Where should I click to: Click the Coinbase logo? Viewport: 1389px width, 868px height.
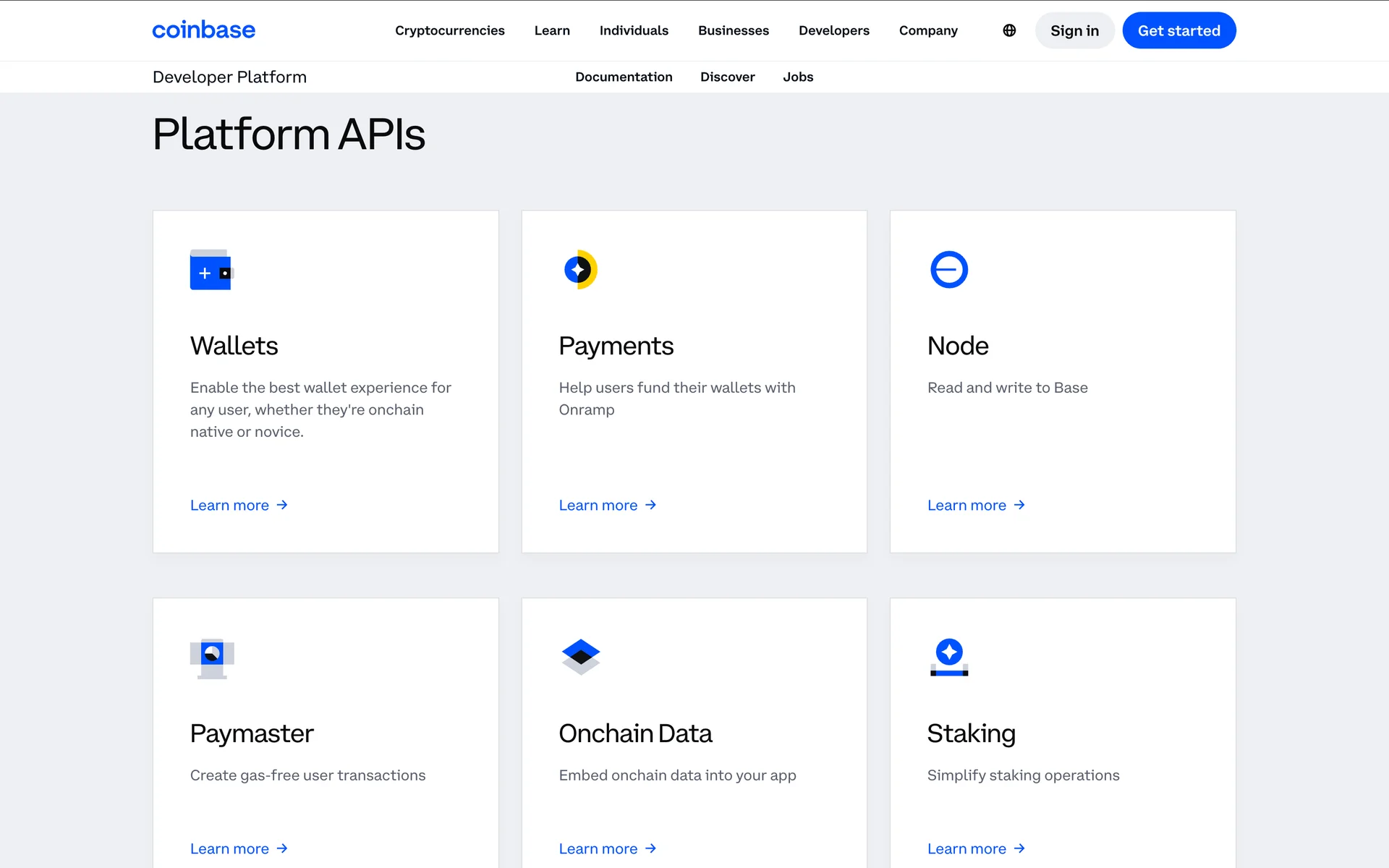[x=203, y=30]
